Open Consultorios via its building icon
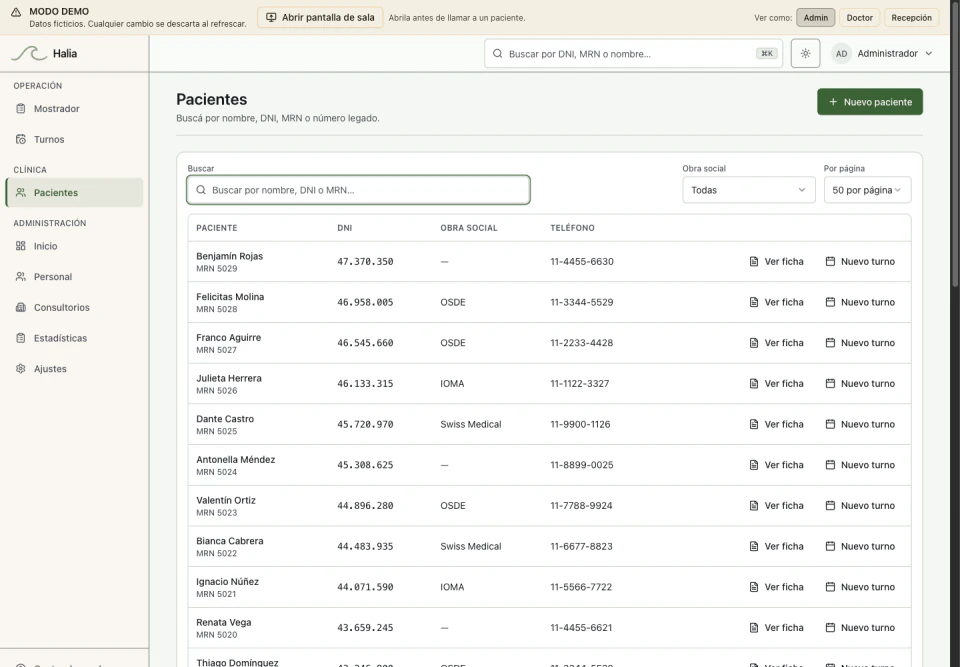 pyautogui.click(x=21, y=307)
